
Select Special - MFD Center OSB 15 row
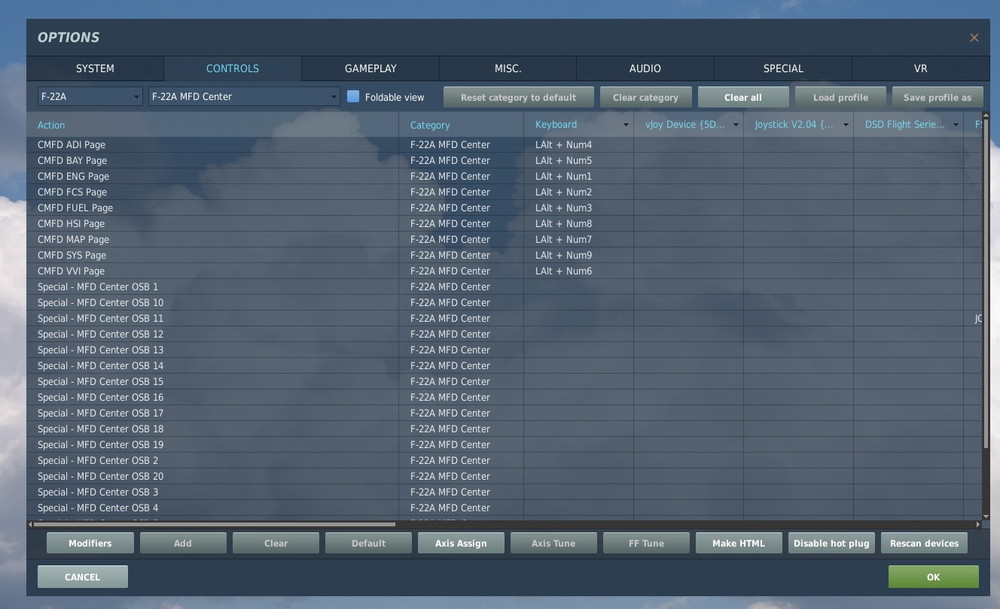click(x=504, y=381)
